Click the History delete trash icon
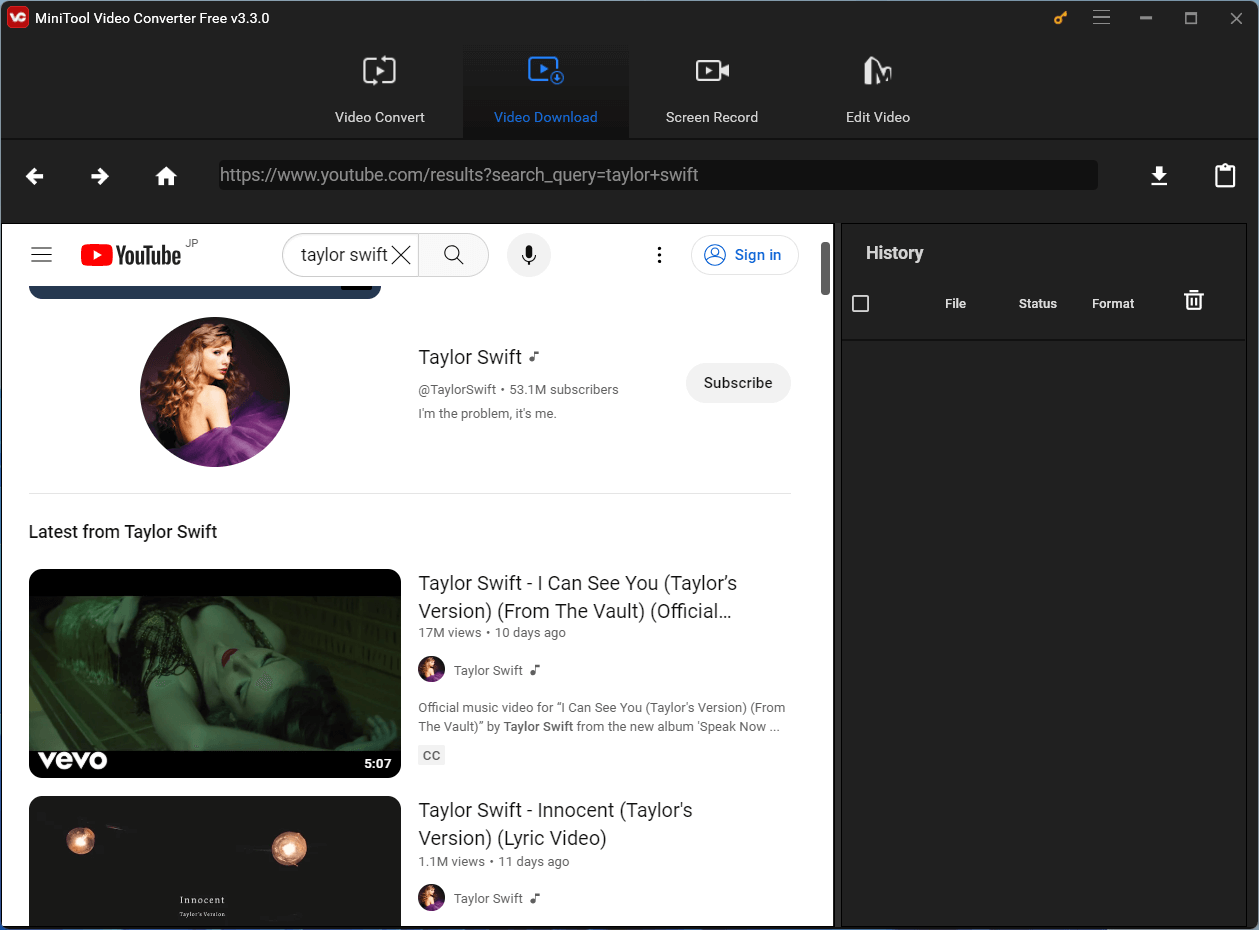The width and height of the screenshot is (1259, 930). pos(1194,300)
